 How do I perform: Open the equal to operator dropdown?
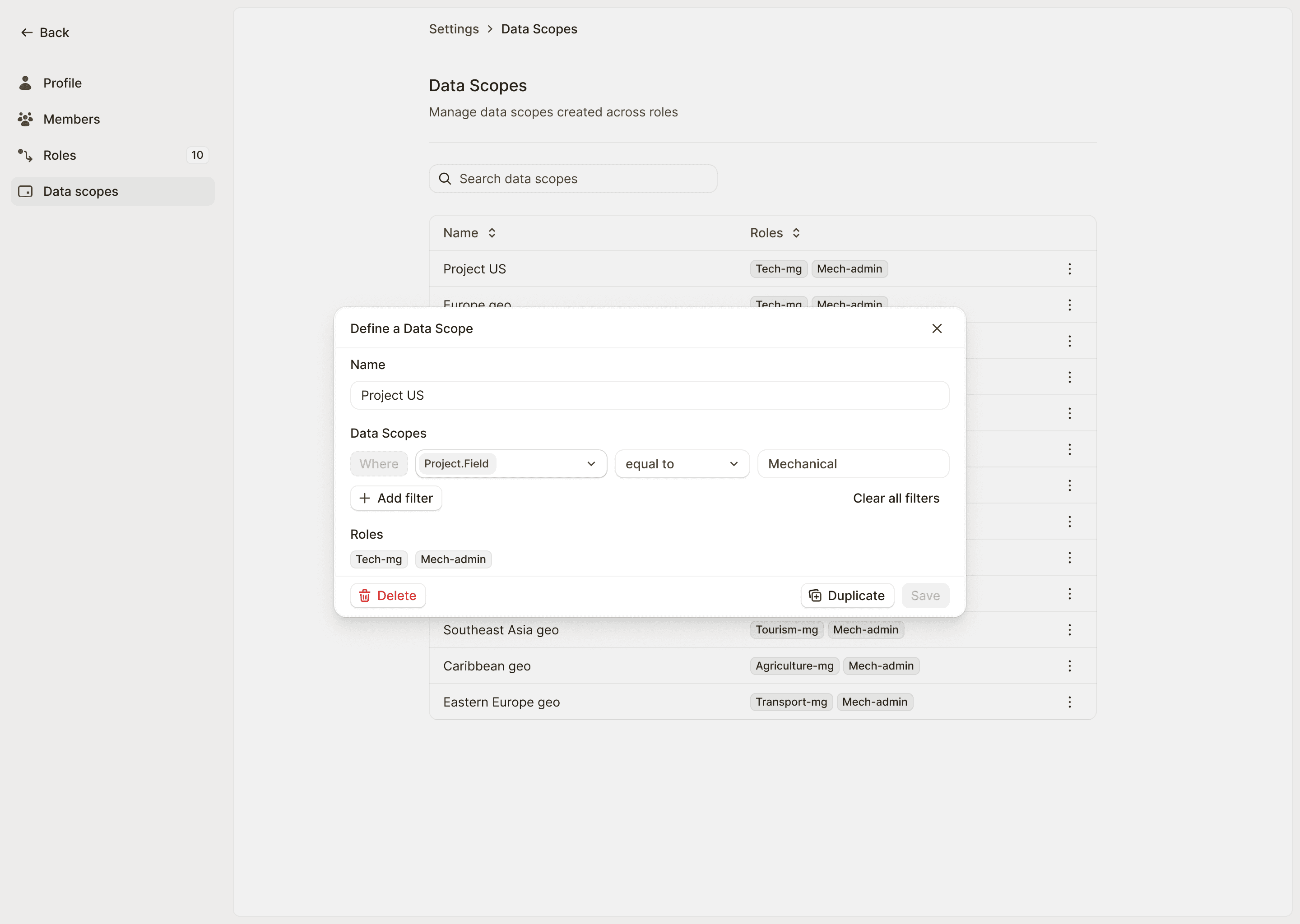pyautogui.click(x=682, y=464)
